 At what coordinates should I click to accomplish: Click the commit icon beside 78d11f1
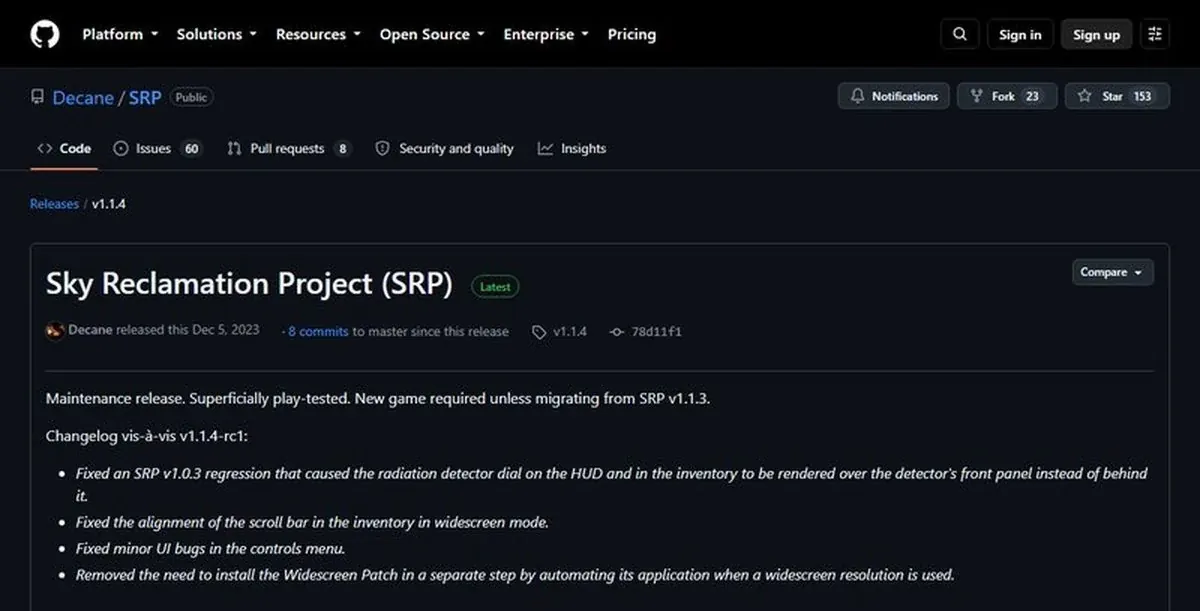[617, 331]
